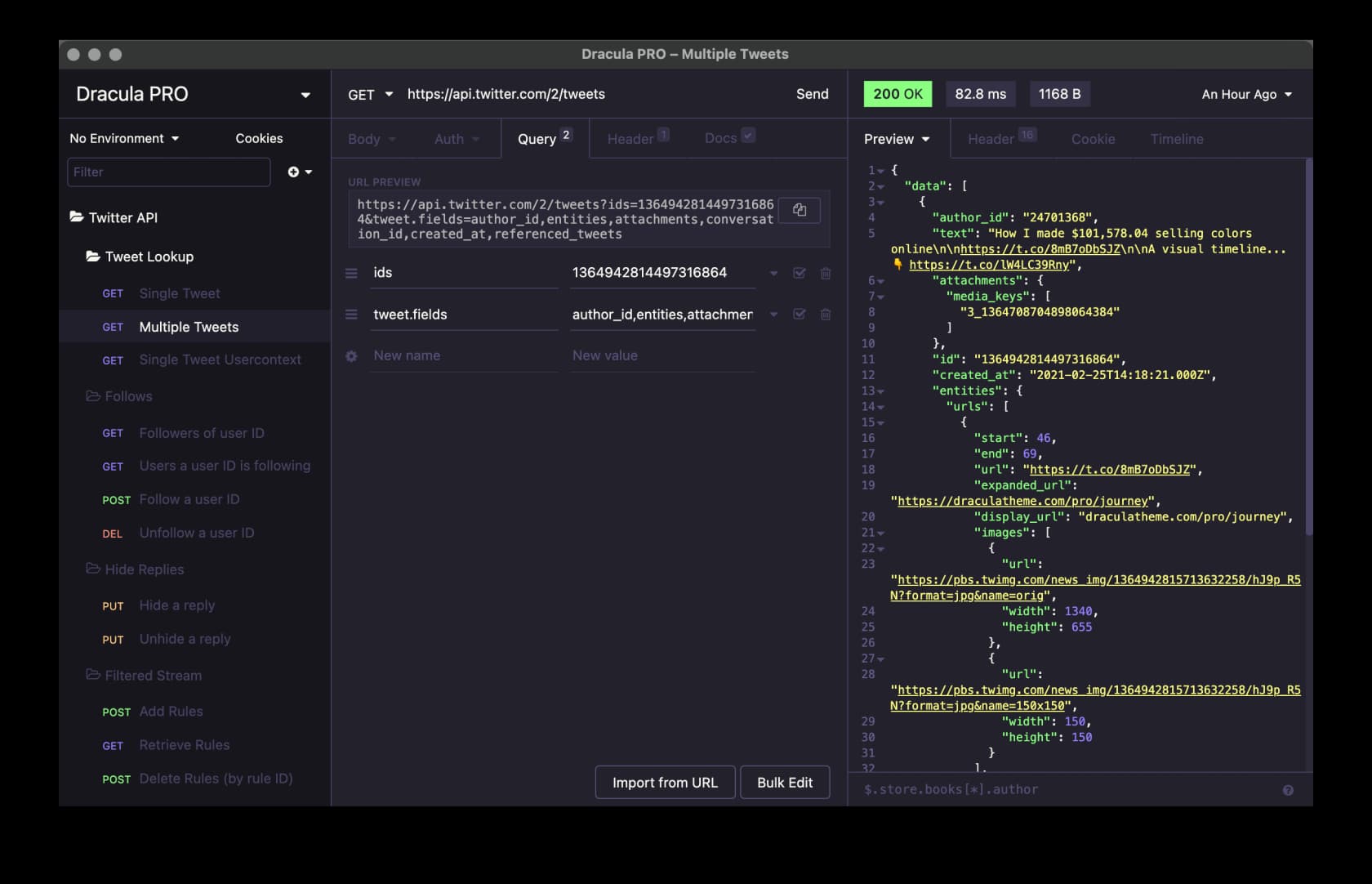The width and height of the screenshot is (1372, 884).
Task: Copy the URL preview to clipboard
Action: (x=800, y=210)
